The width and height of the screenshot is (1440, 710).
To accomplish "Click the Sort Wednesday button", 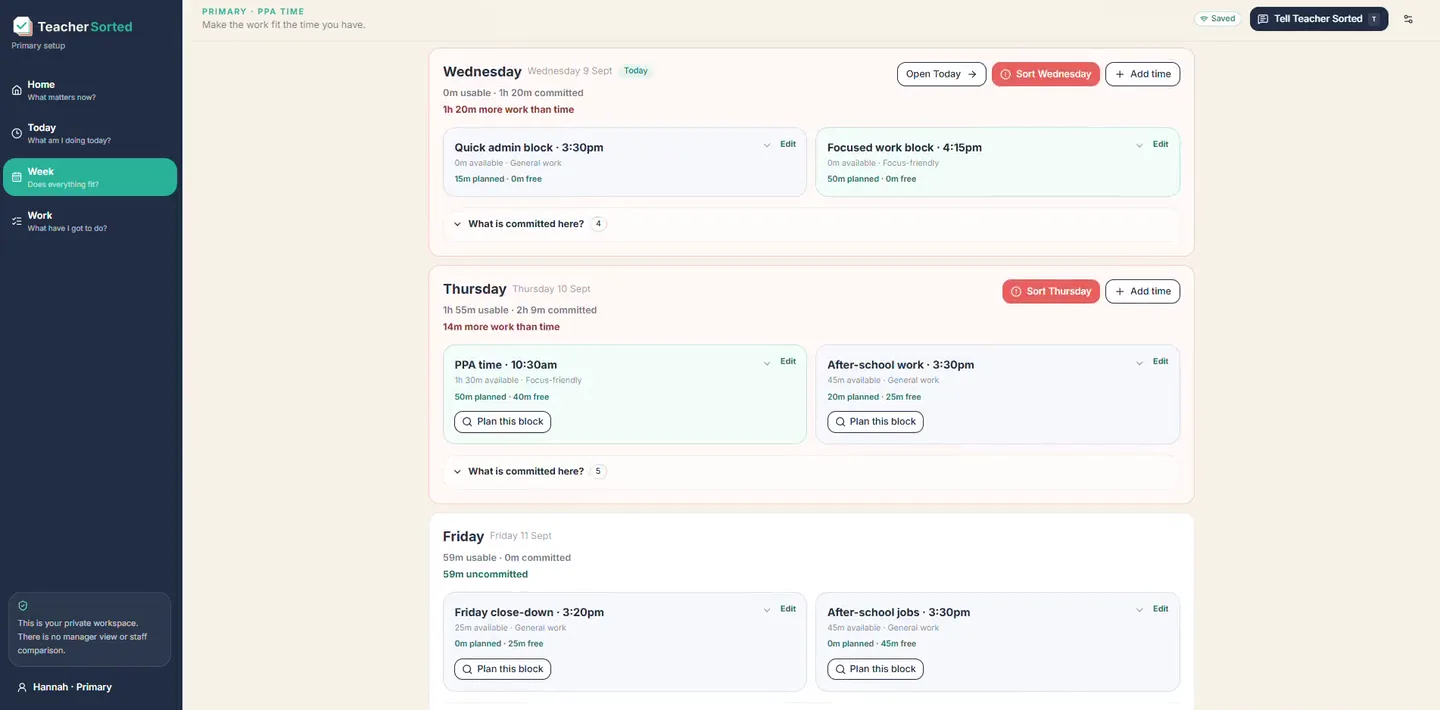I will pyautogui.click(x=1045, y=74).
